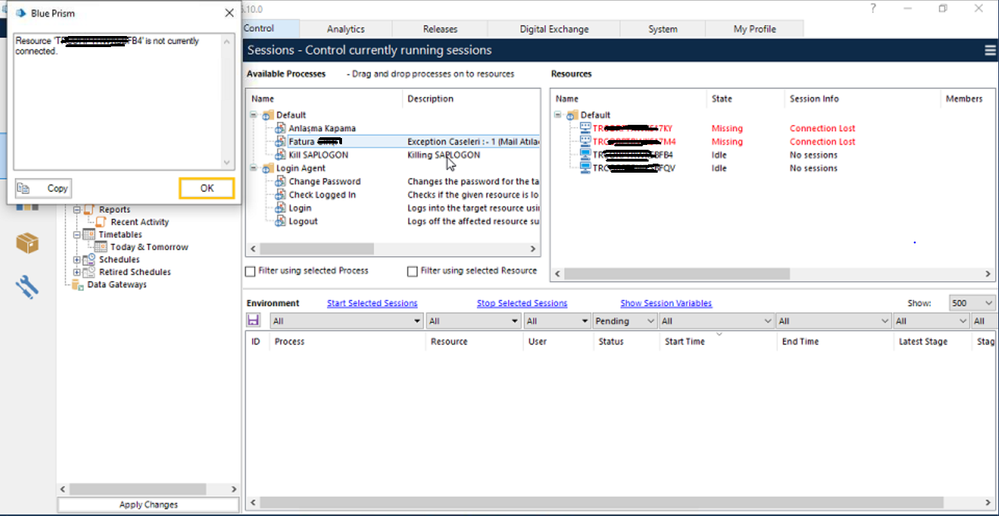Click the Timetables calendar icon
This screenshot has height=516, width=999.
89,234
